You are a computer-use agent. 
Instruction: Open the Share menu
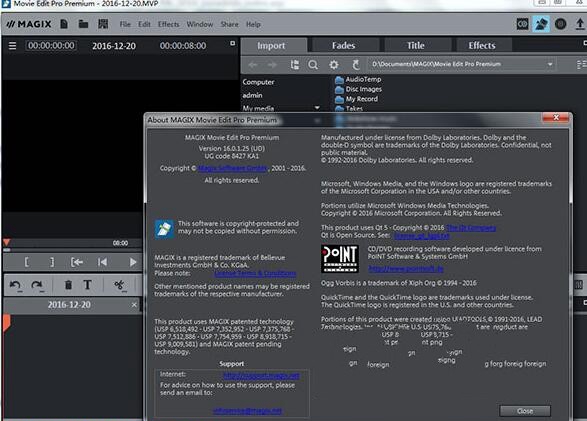(229, 24)
